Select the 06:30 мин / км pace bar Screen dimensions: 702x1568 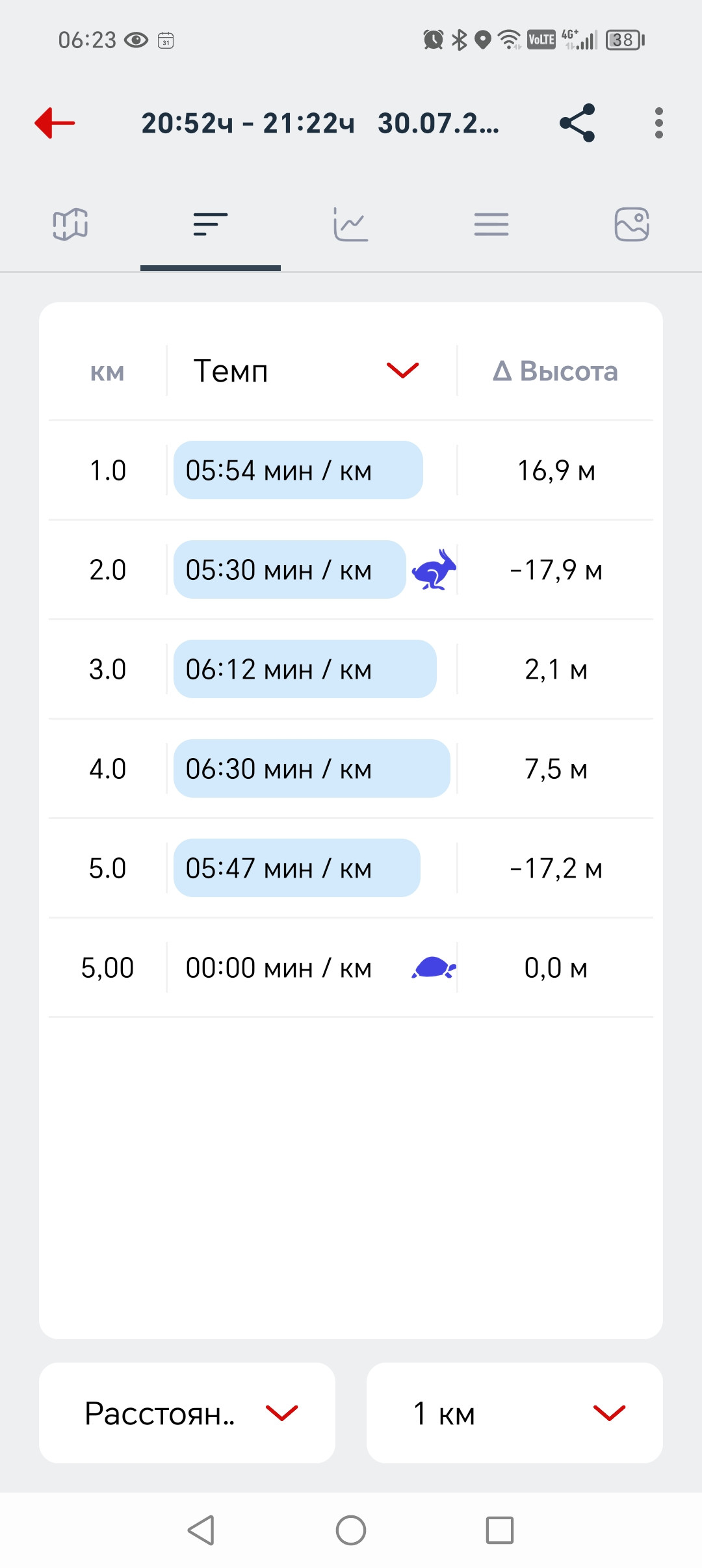[312, 768]
